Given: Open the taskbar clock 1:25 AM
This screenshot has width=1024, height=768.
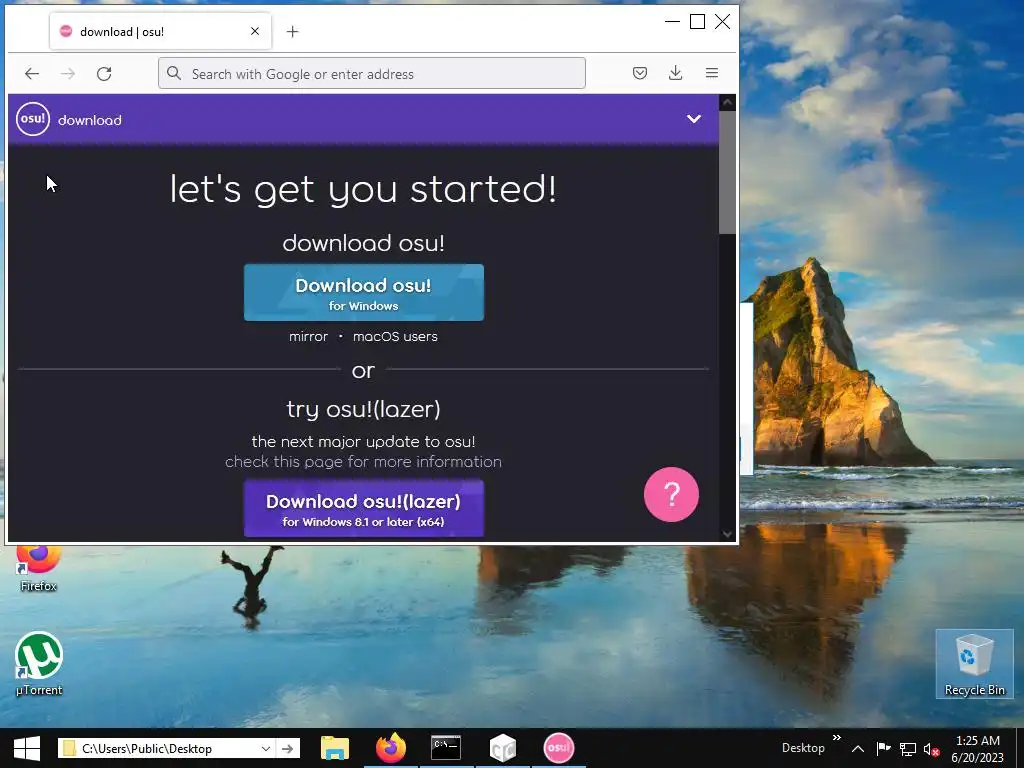Looking at the screenshot, I should pos(978,749).
